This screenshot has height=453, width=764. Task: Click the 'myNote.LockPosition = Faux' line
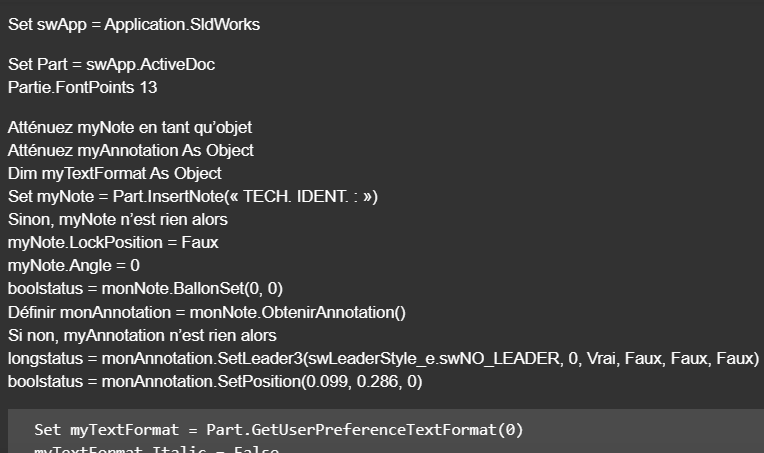(113, 242)
